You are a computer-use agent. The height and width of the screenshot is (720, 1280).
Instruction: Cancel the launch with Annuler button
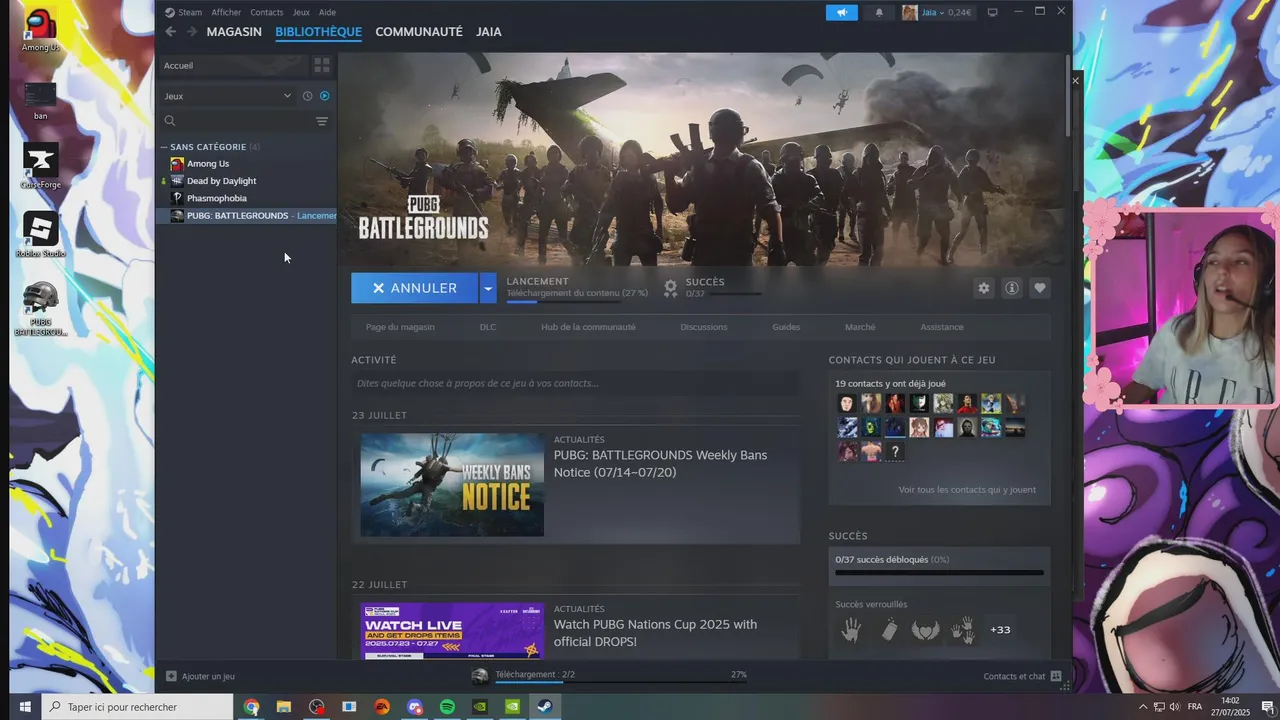(x=414, y=288)
